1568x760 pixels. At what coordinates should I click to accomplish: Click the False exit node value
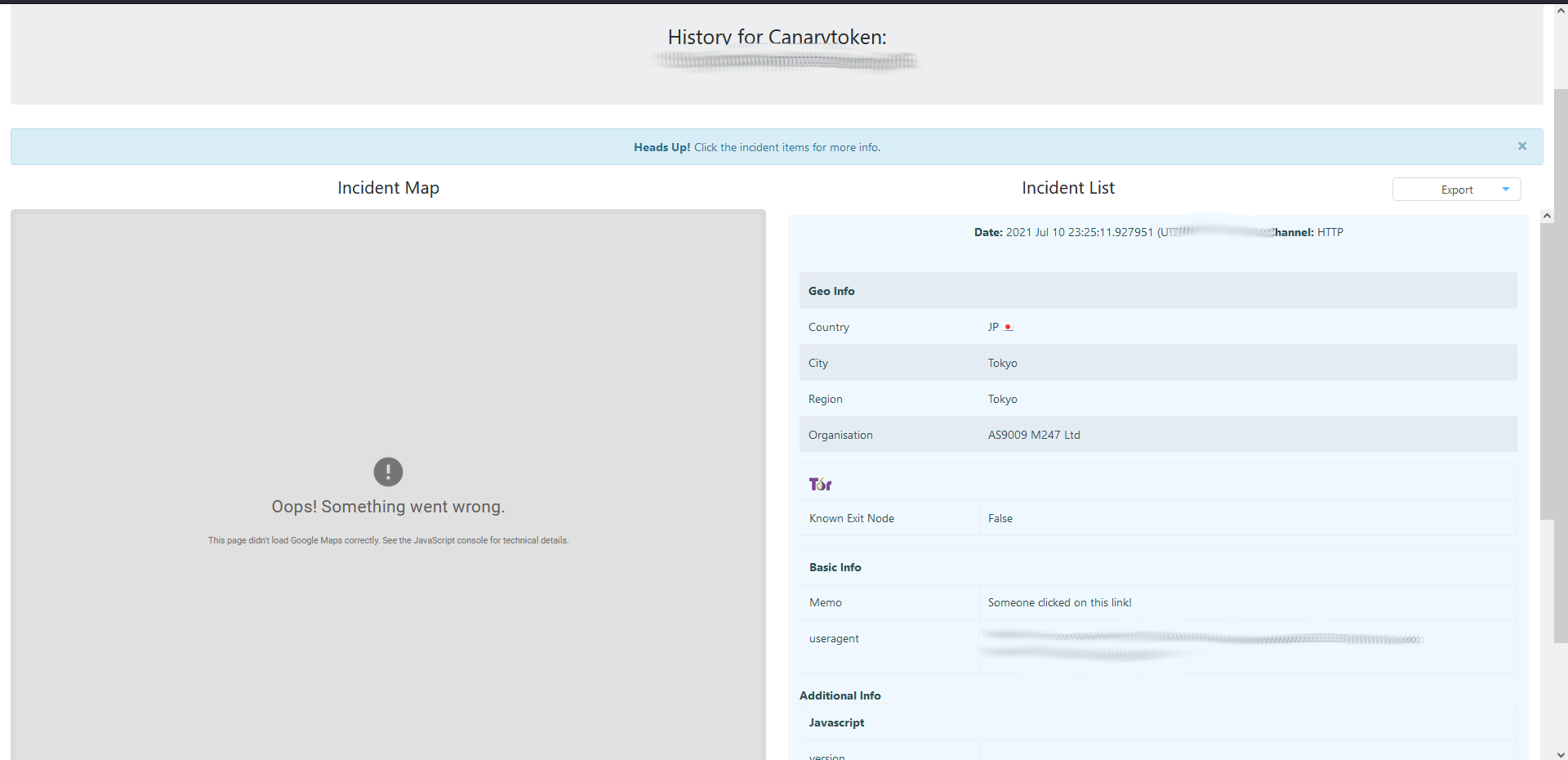pos(1000,518)
